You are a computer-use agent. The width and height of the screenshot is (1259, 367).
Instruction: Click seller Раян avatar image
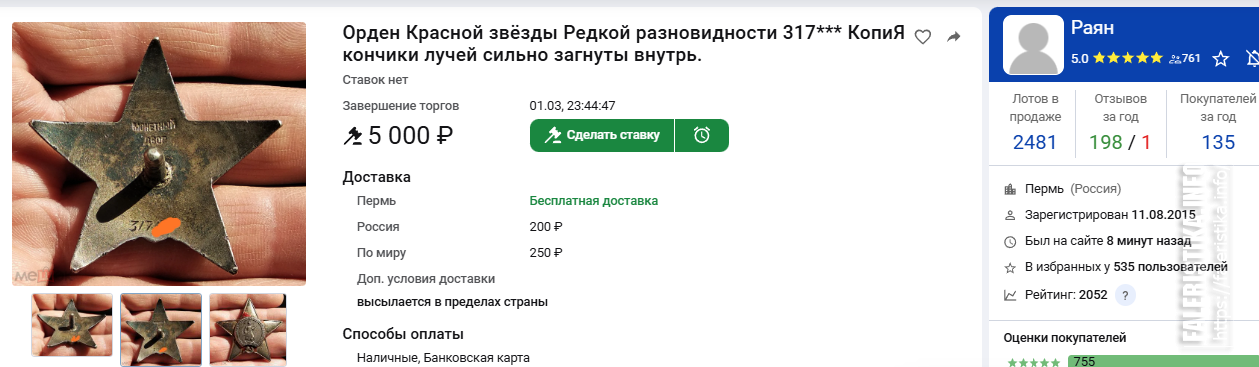[1034, 45]
